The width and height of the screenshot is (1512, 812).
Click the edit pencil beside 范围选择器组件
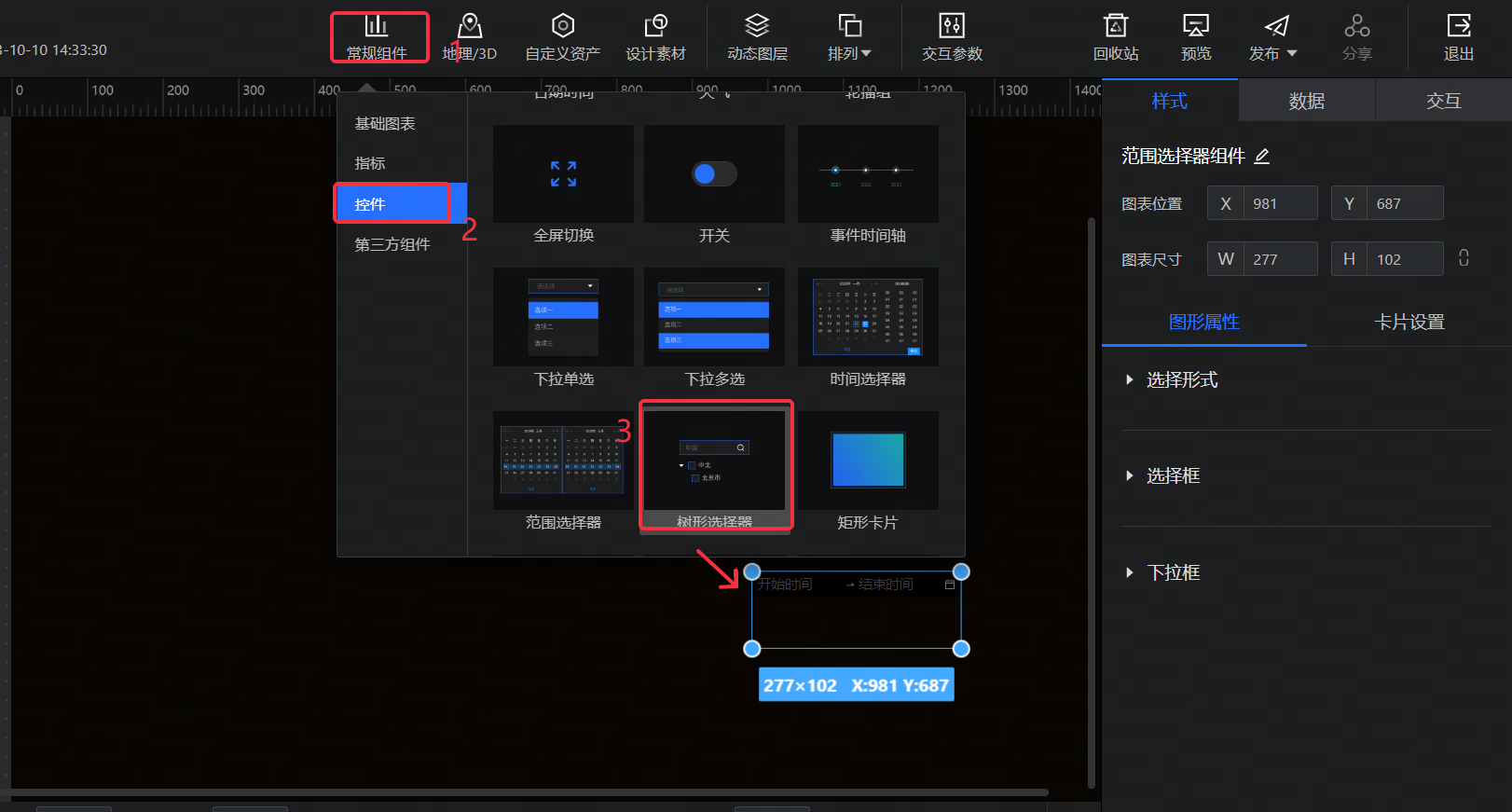[1262, 157]
